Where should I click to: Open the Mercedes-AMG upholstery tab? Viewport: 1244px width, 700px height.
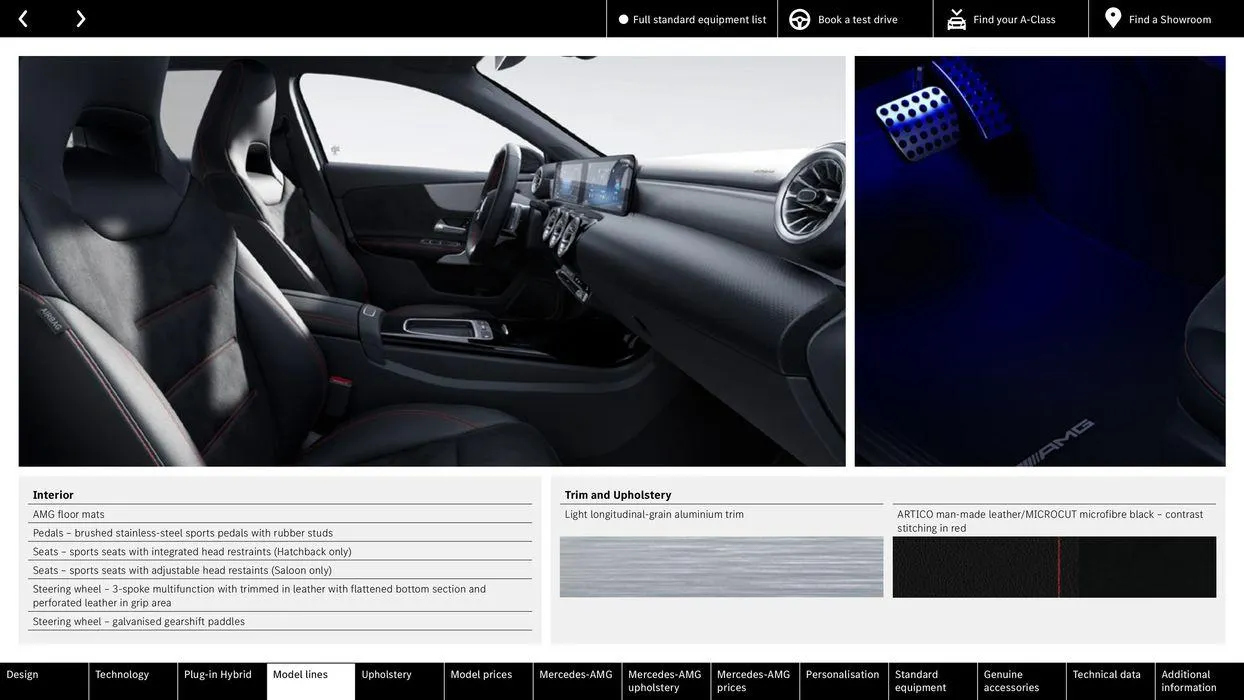pos(665,681)
